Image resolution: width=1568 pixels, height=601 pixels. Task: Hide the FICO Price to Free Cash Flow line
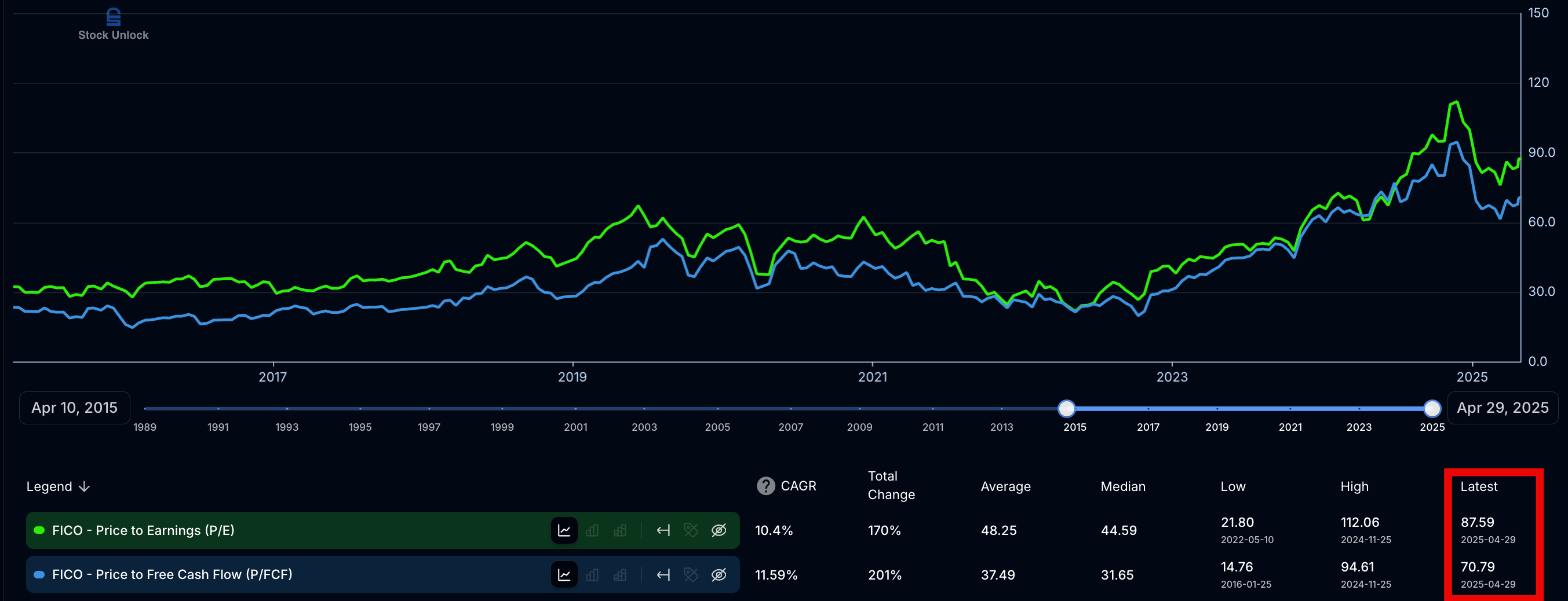(719, 575)
